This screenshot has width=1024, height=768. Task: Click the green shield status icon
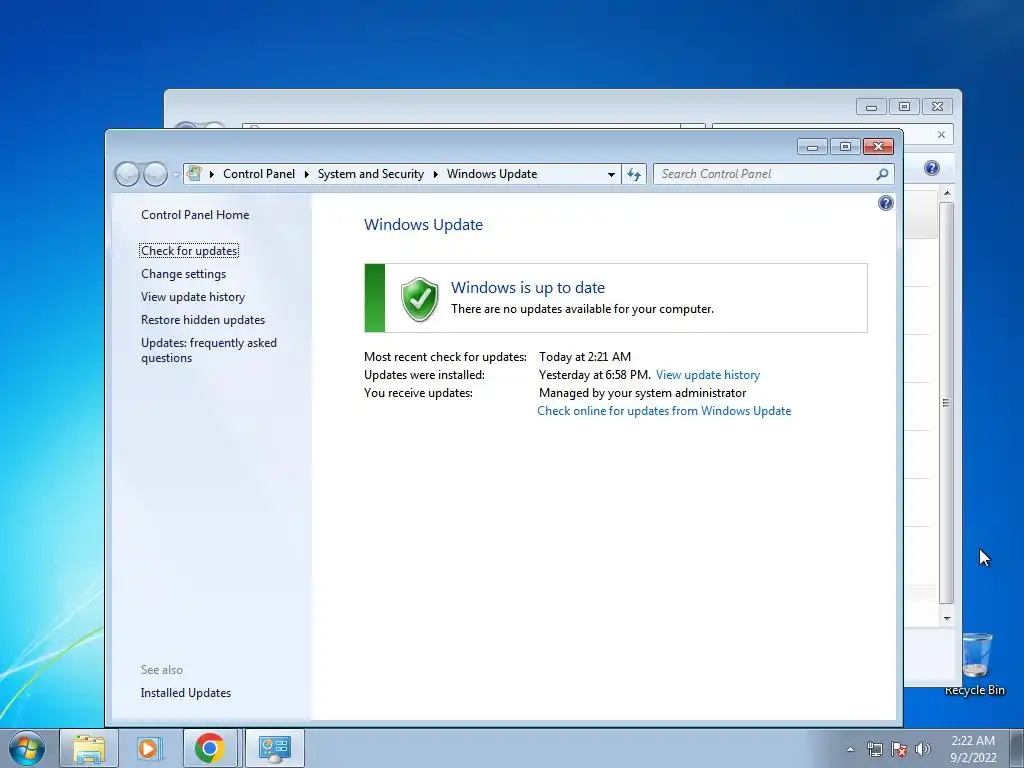point(419,299)
